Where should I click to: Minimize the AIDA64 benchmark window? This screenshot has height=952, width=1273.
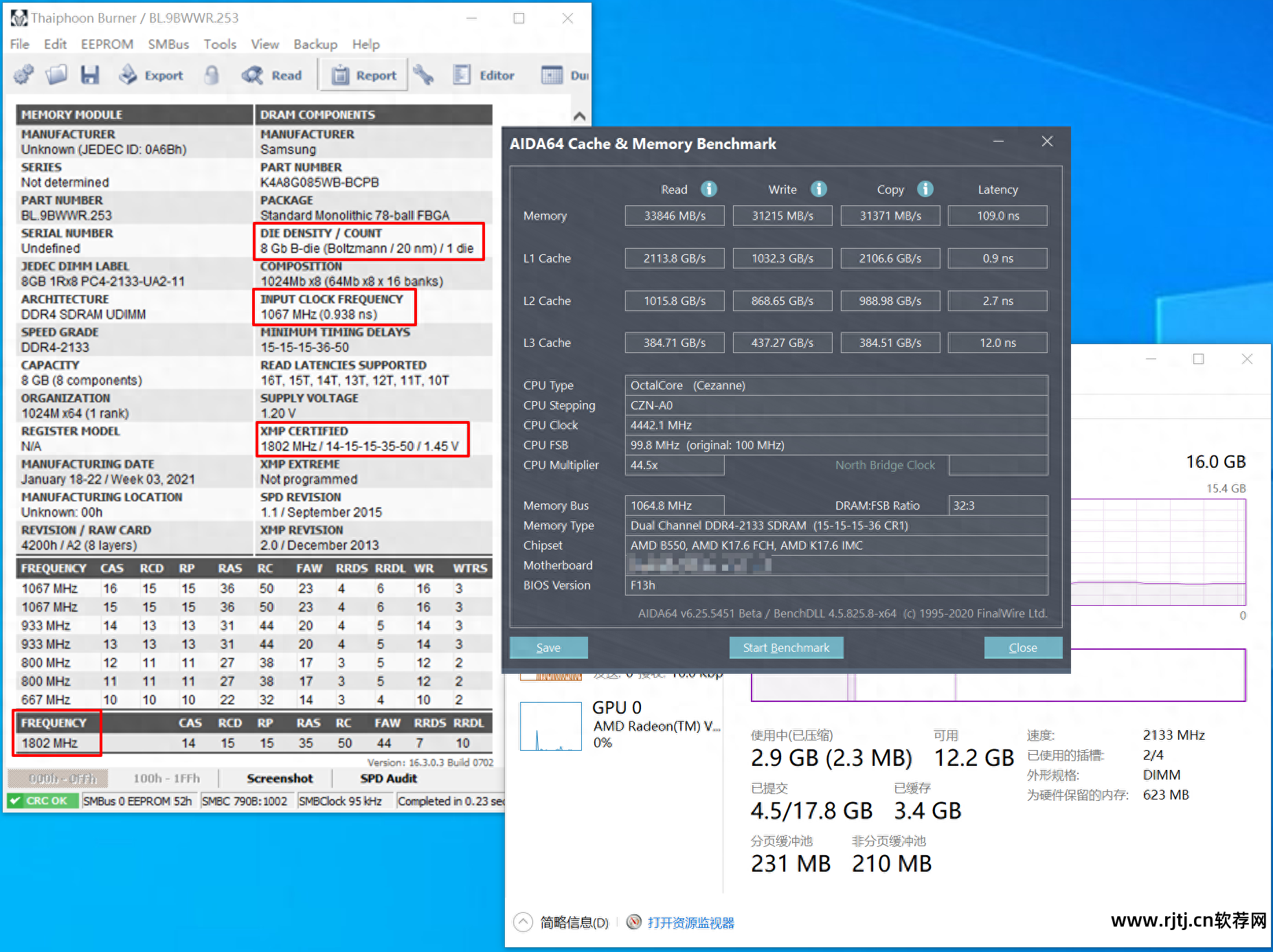[998, 141]
